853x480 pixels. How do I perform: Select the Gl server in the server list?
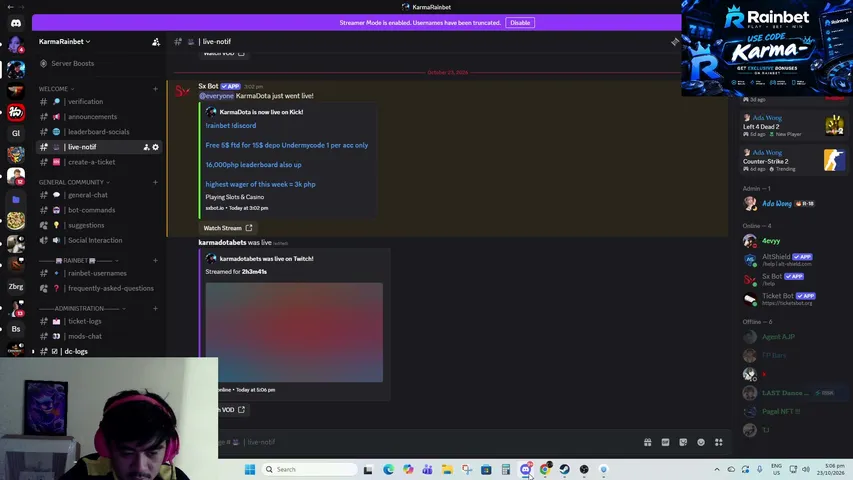pos(16,133)
